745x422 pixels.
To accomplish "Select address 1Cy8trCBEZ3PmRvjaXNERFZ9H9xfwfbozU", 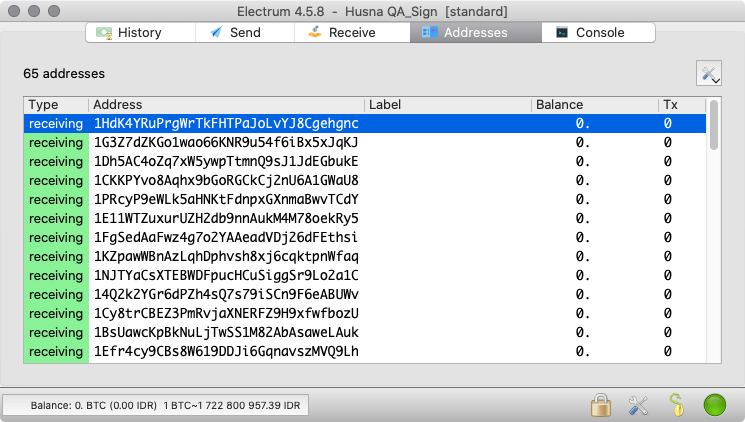I will (226, 314).
